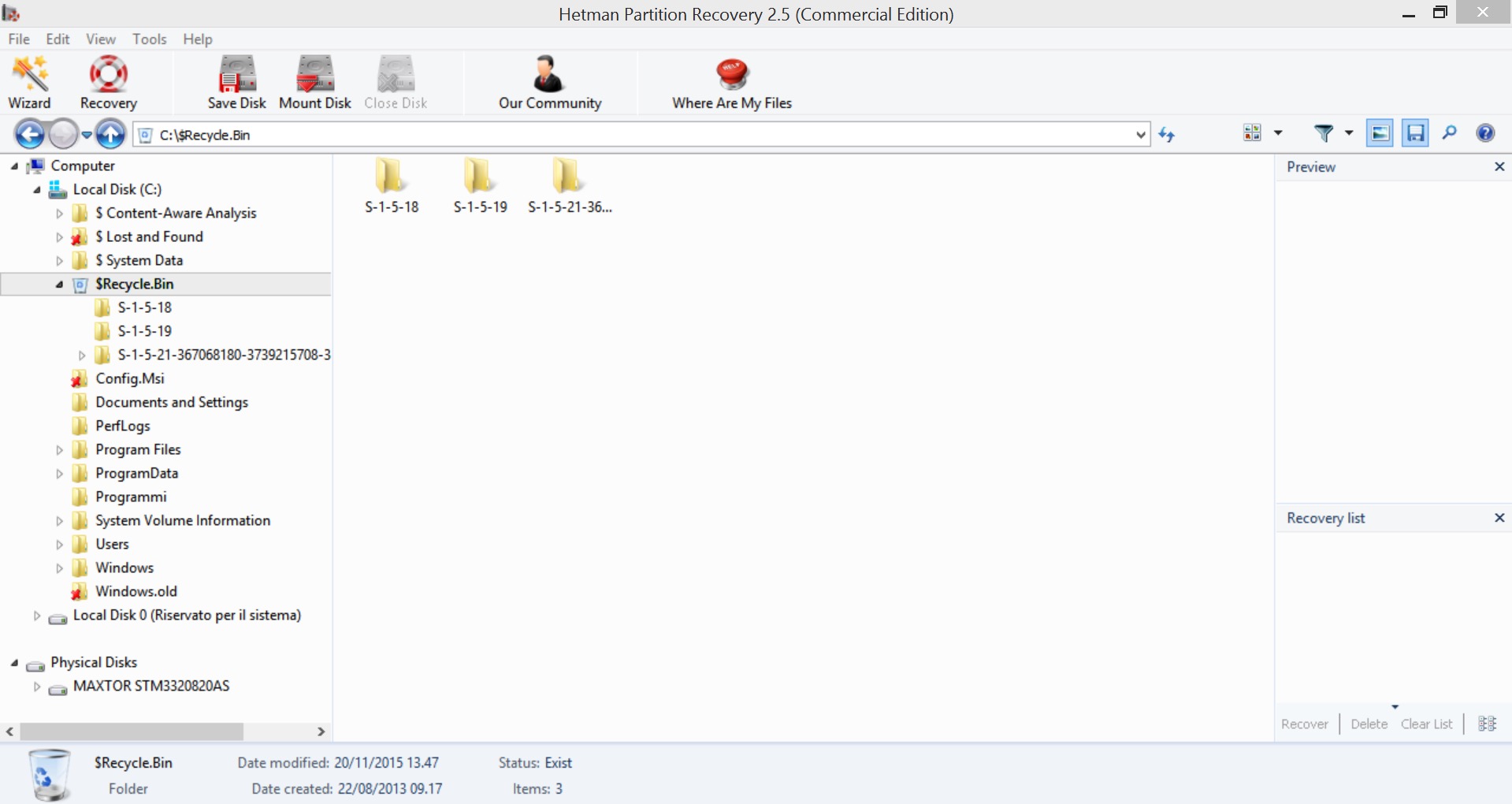The image size is (1512, 804).
Task: Collapse the Computer tree node
Action: click(14, 166)
